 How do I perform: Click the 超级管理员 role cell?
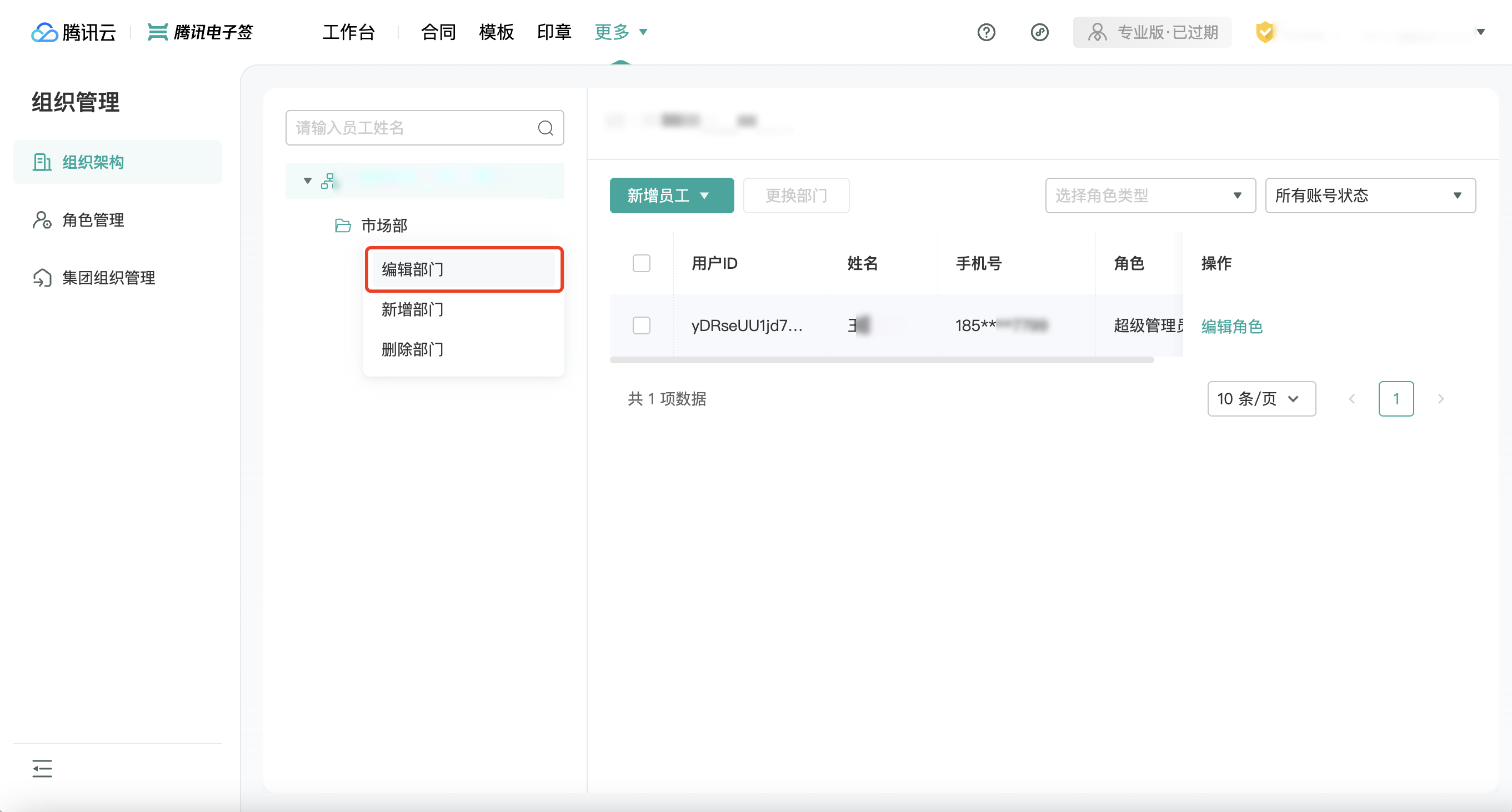pos(1148,325)
